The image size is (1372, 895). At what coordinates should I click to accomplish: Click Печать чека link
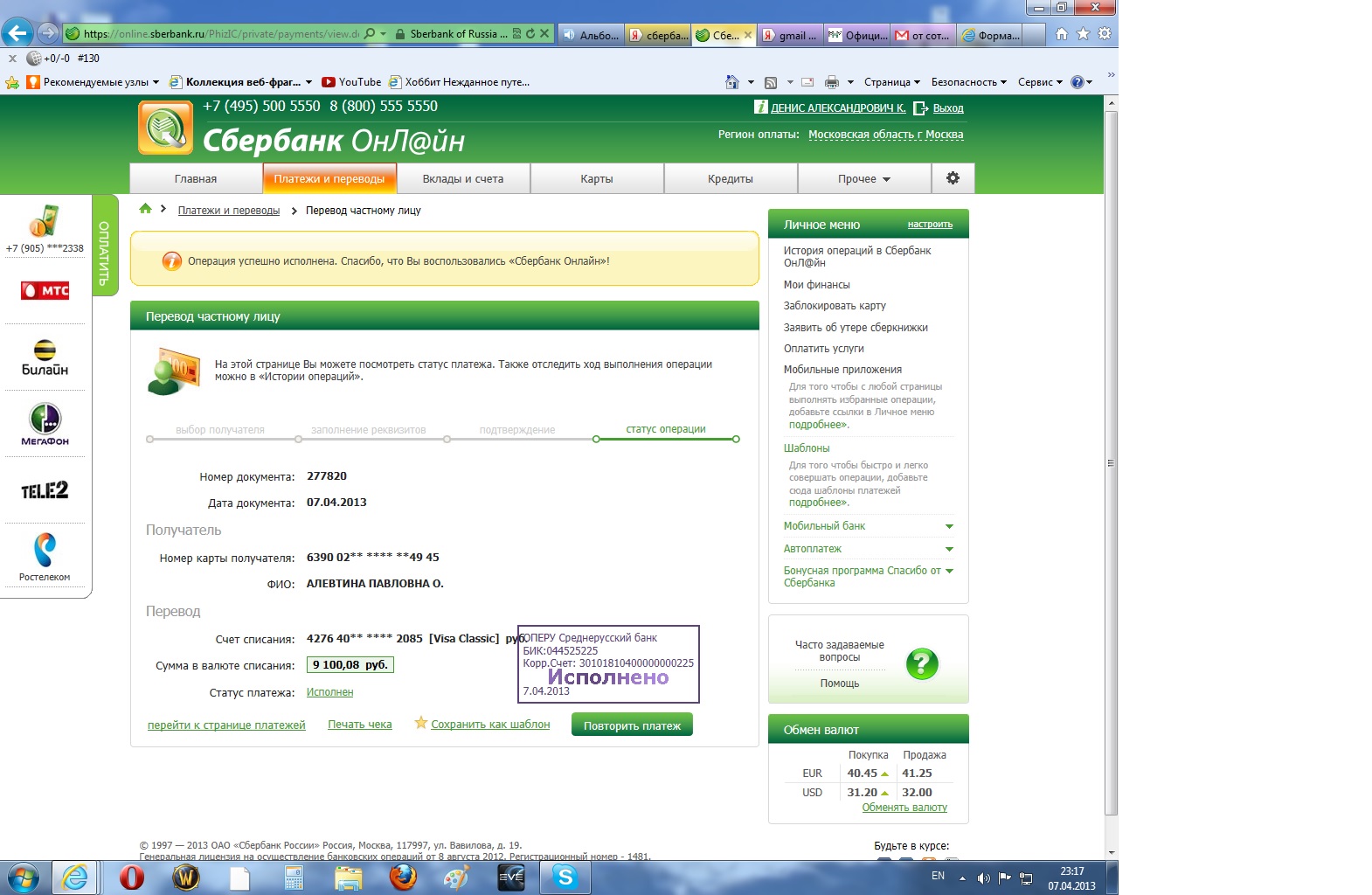360,725
